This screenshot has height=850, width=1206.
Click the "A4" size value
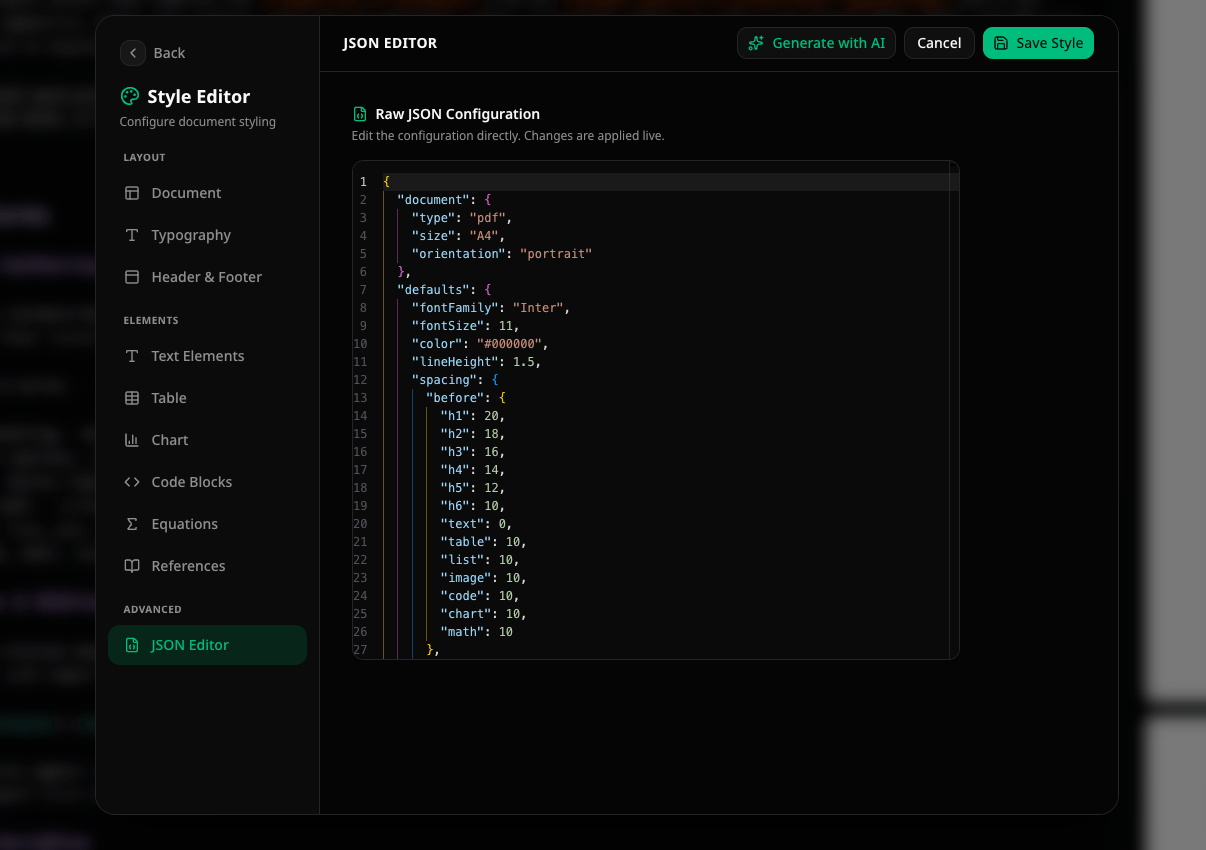pyautogui.click(x=483, y=236)
